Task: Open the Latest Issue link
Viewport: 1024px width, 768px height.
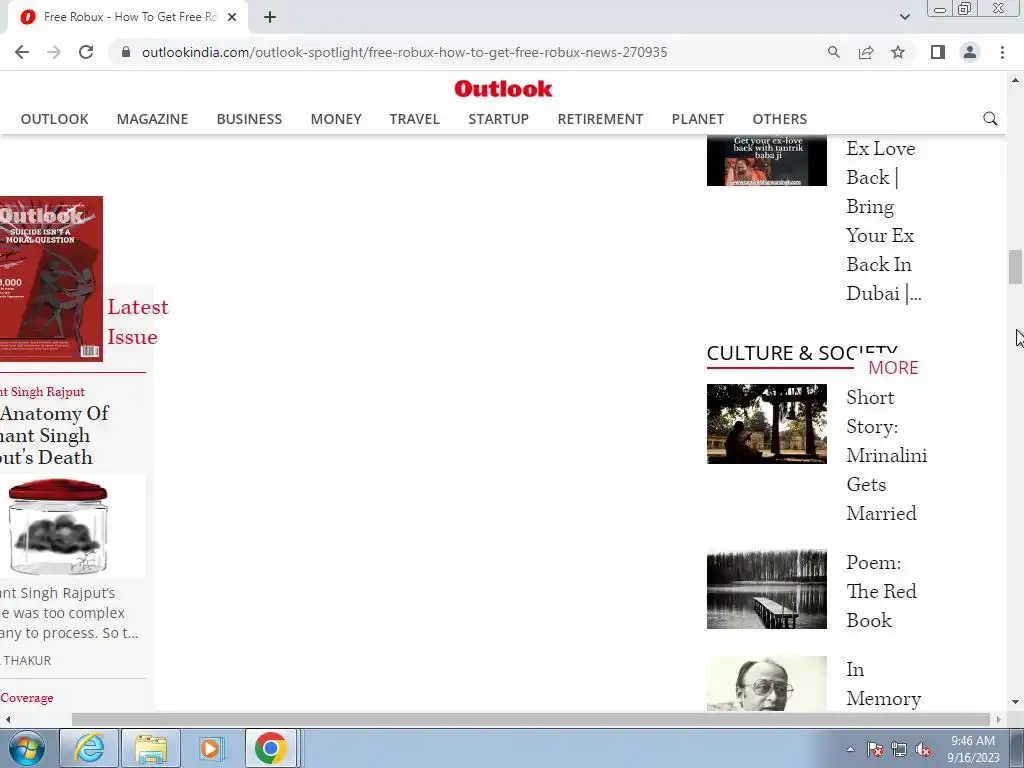Action: (x=137, y=322)
